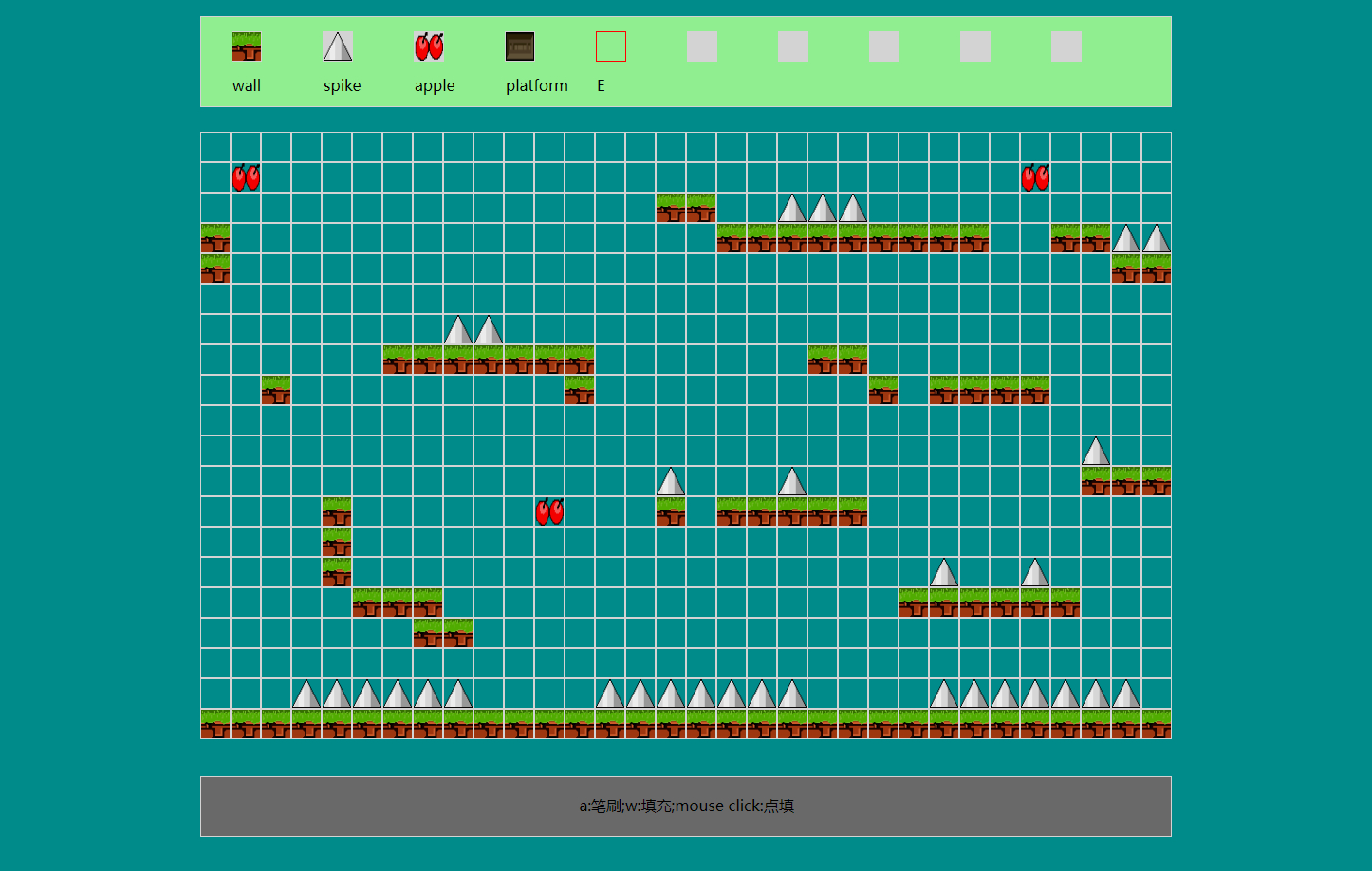The image size is (1372, 871).
Task: Click the hint text "a:笔刷;w:填充;mouse click:点填"
Action: click(x=687, y=806)
